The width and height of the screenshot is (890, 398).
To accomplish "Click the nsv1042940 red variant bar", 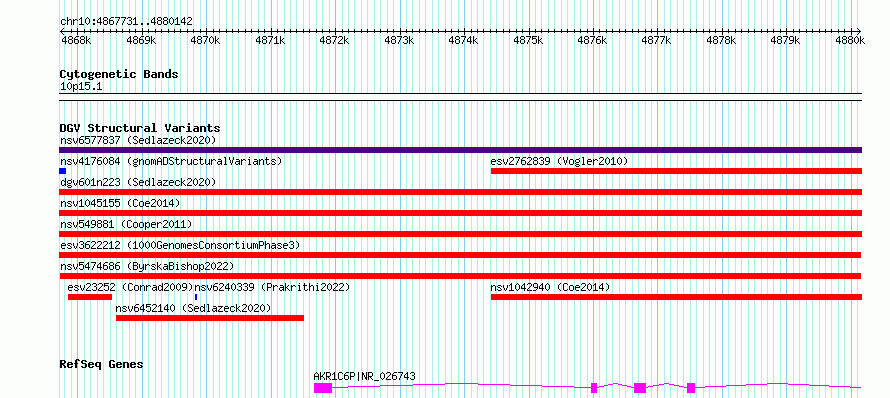I will pyautogui.click(x=677, y=297).
